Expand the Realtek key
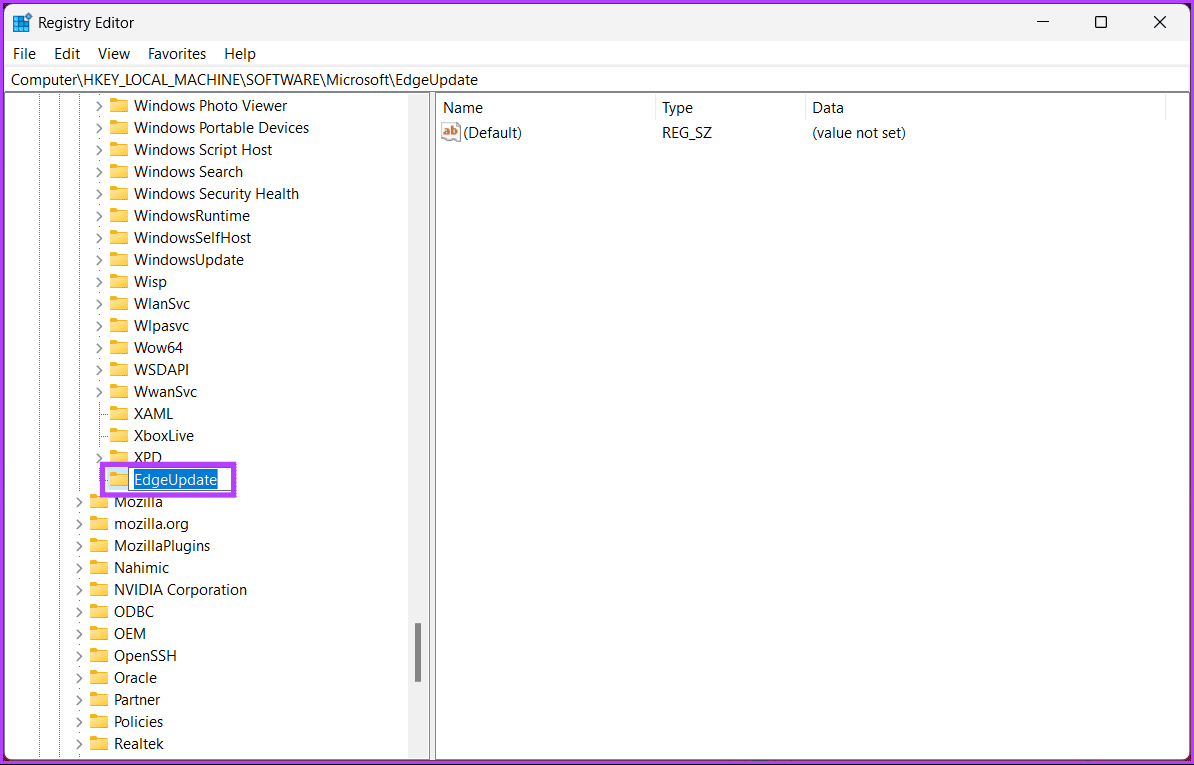Viewport: 1194px width, 765px height. [x=79, y=744]
